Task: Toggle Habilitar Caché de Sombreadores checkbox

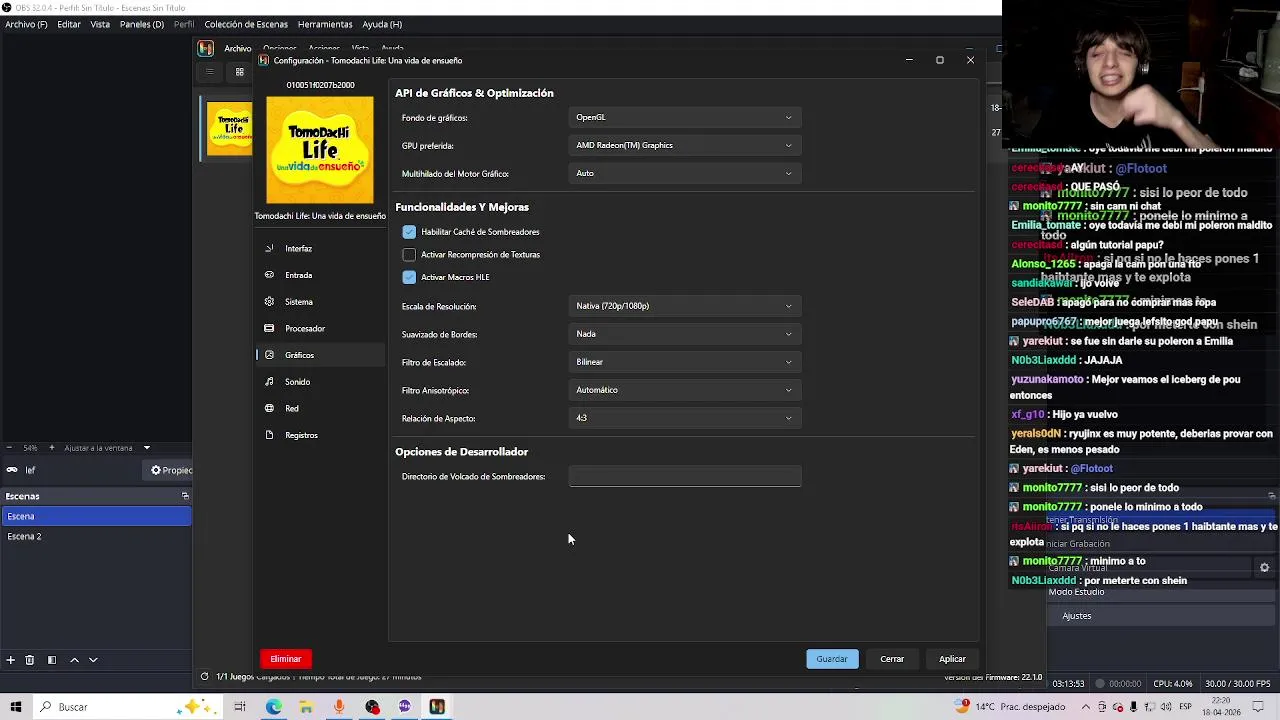Action: (409, 232)
